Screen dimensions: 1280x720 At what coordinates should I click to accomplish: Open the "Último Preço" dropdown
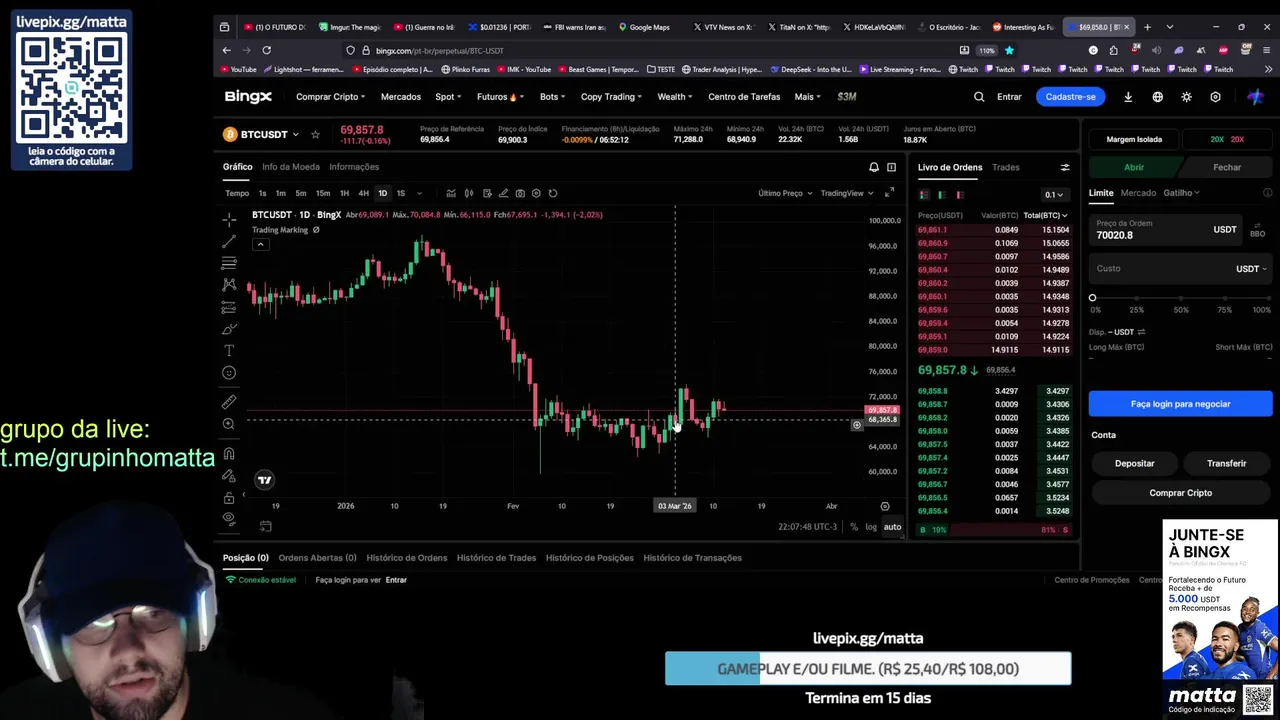click(784, 193)
